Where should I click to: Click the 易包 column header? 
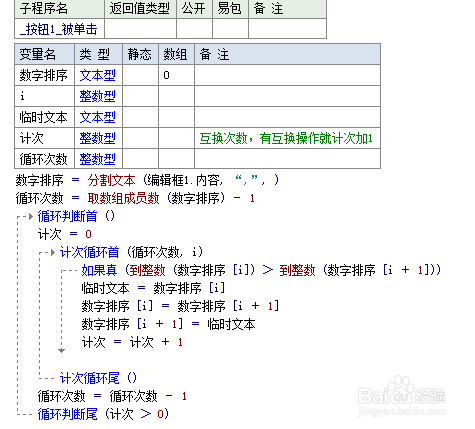point(229,8)
